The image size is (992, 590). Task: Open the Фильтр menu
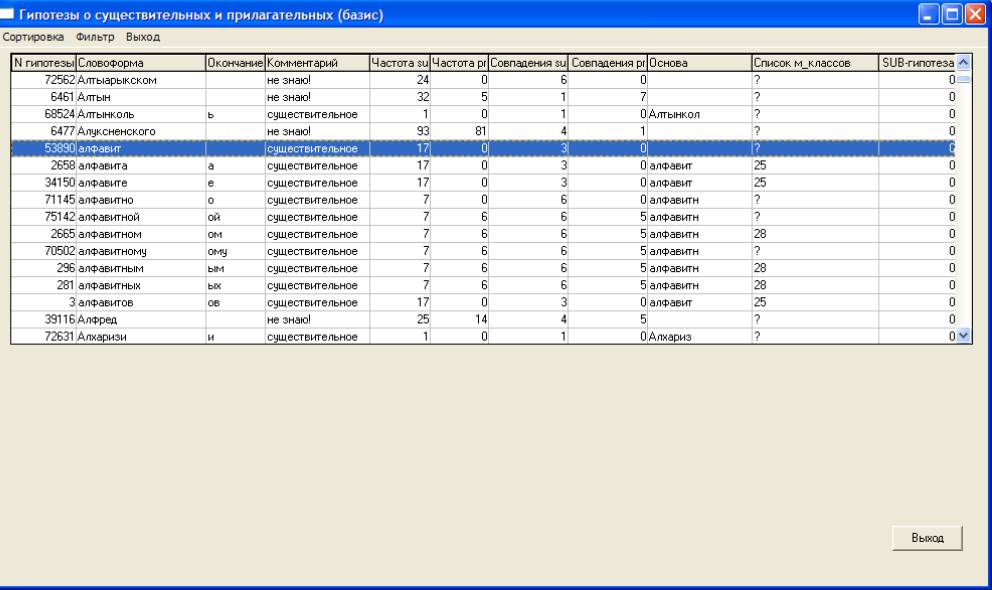[95, 37]
